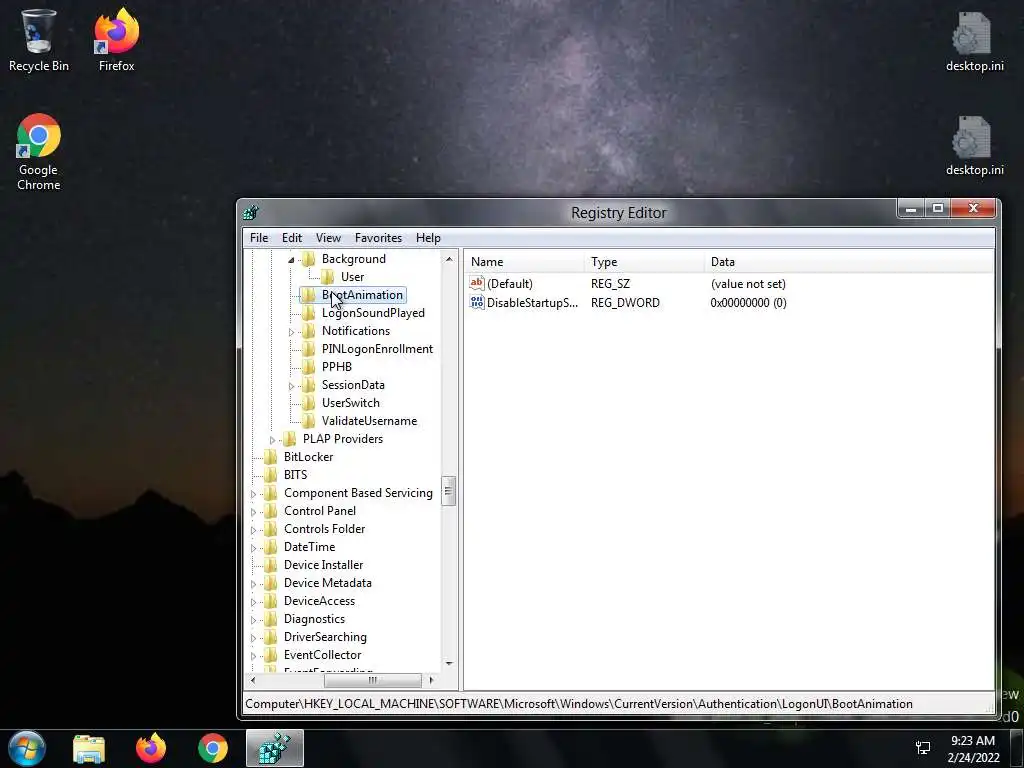
Task: Click the 0x00000000 (0) data cell
Action: 748,302
